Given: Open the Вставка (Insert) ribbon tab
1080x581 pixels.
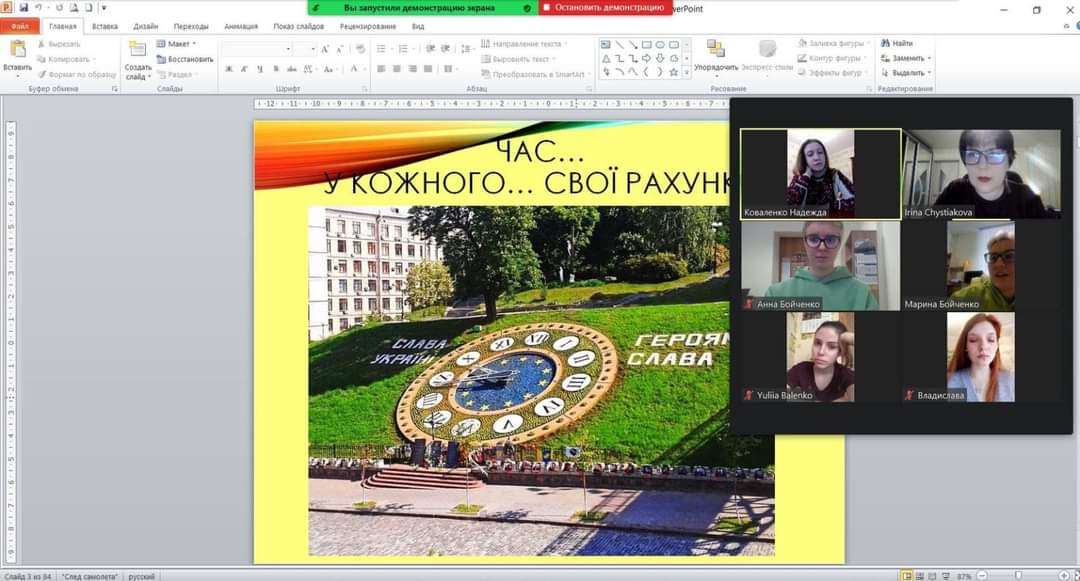Looking at the screenshot, I should [105, 27].
